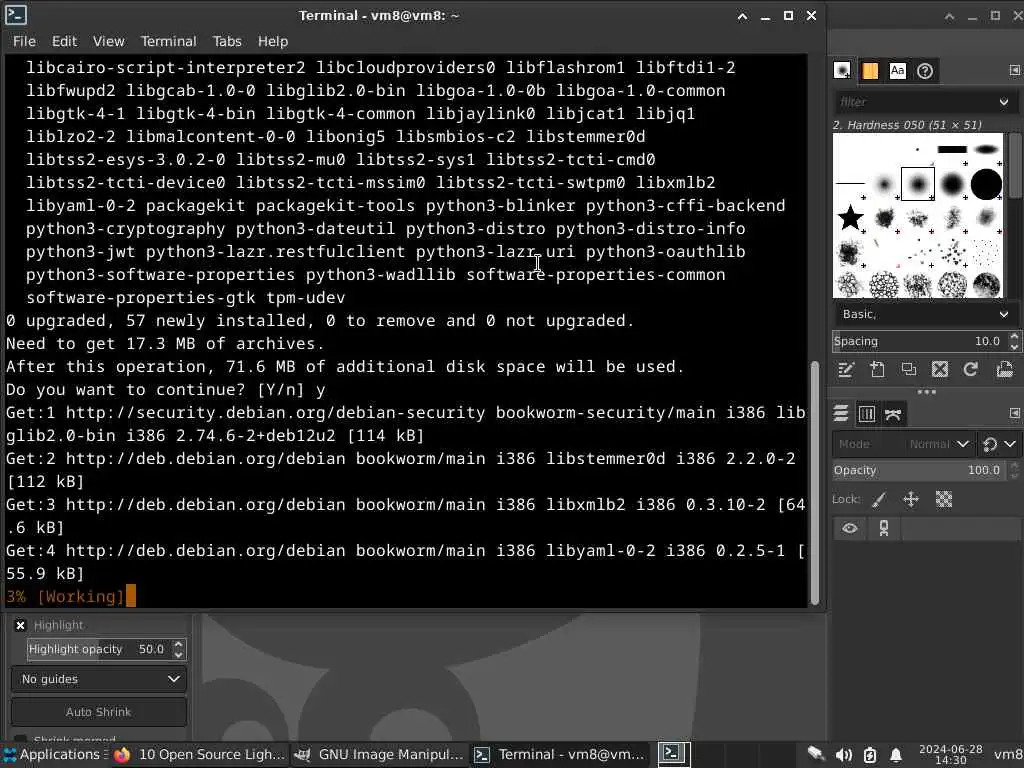Open the Terminal menu

(x=168, y=41)
